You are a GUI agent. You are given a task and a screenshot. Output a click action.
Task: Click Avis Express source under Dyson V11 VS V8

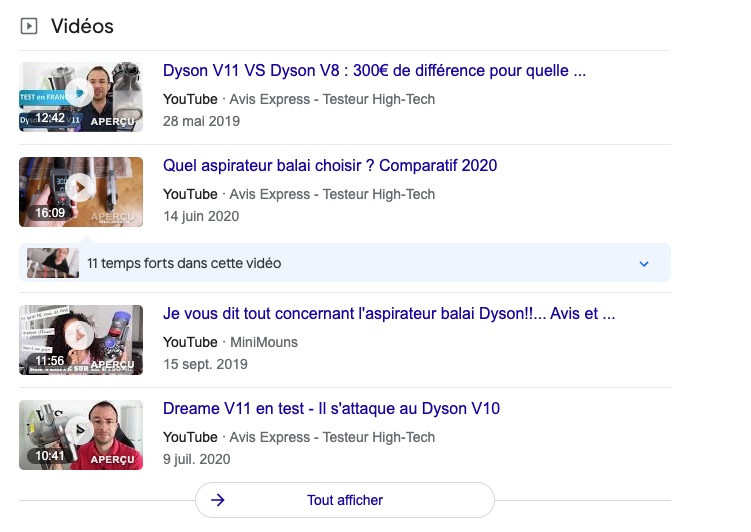click(332, 99)
